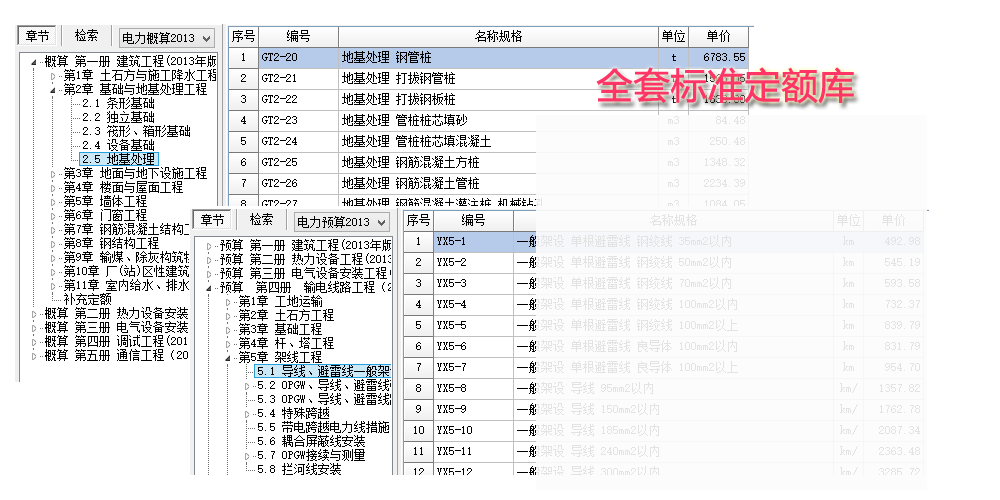Select 预算 第三册 电气设备安装工程
The height and width of the screenshot is (500, 1000).
coord(305,274)
